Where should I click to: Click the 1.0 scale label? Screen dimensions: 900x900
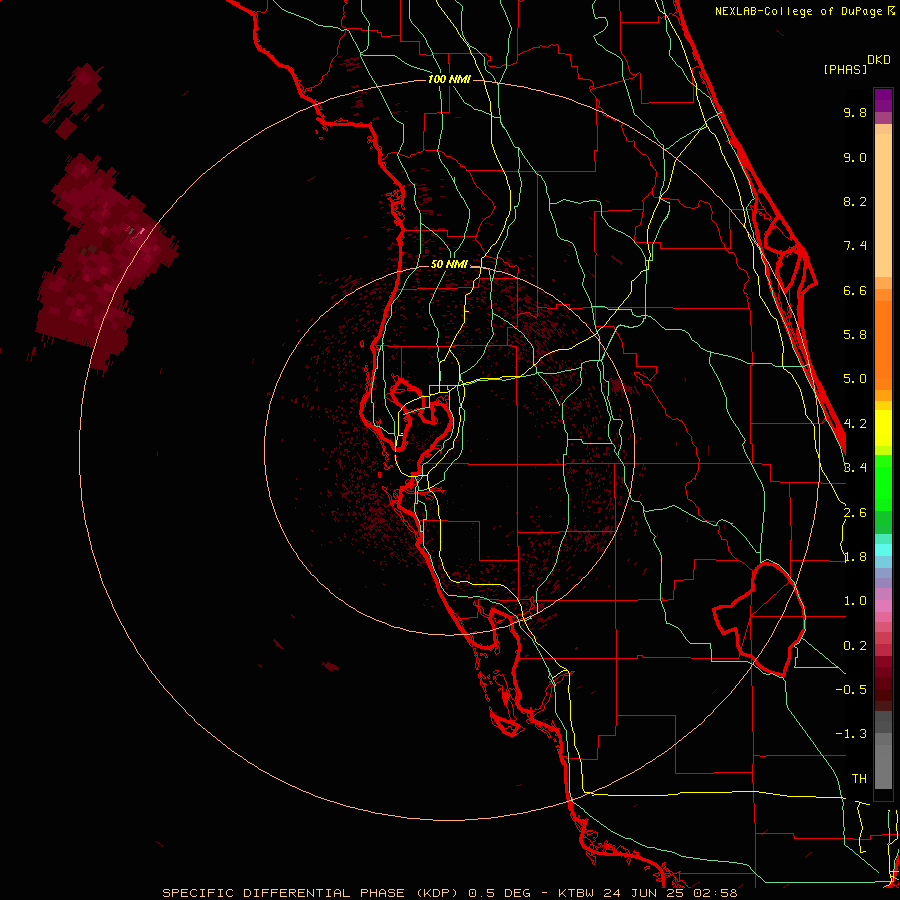[x=855, y=601]
